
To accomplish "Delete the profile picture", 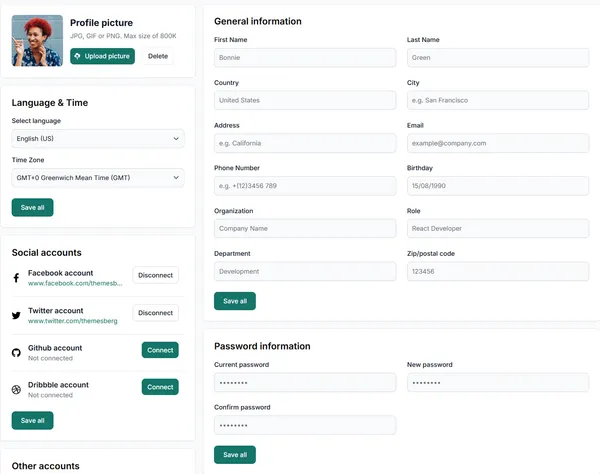I will pos(158,56).
